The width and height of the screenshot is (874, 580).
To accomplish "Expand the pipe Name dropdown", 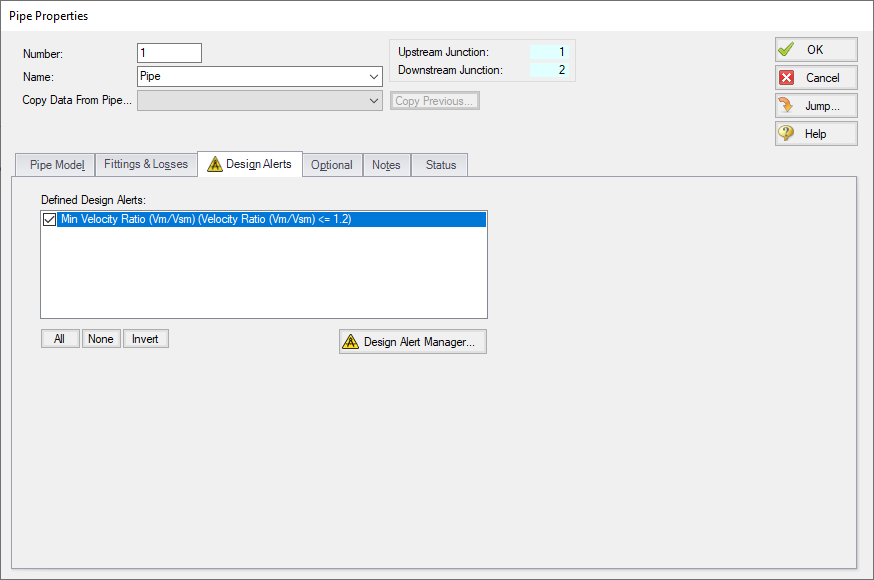I will 374,76.
